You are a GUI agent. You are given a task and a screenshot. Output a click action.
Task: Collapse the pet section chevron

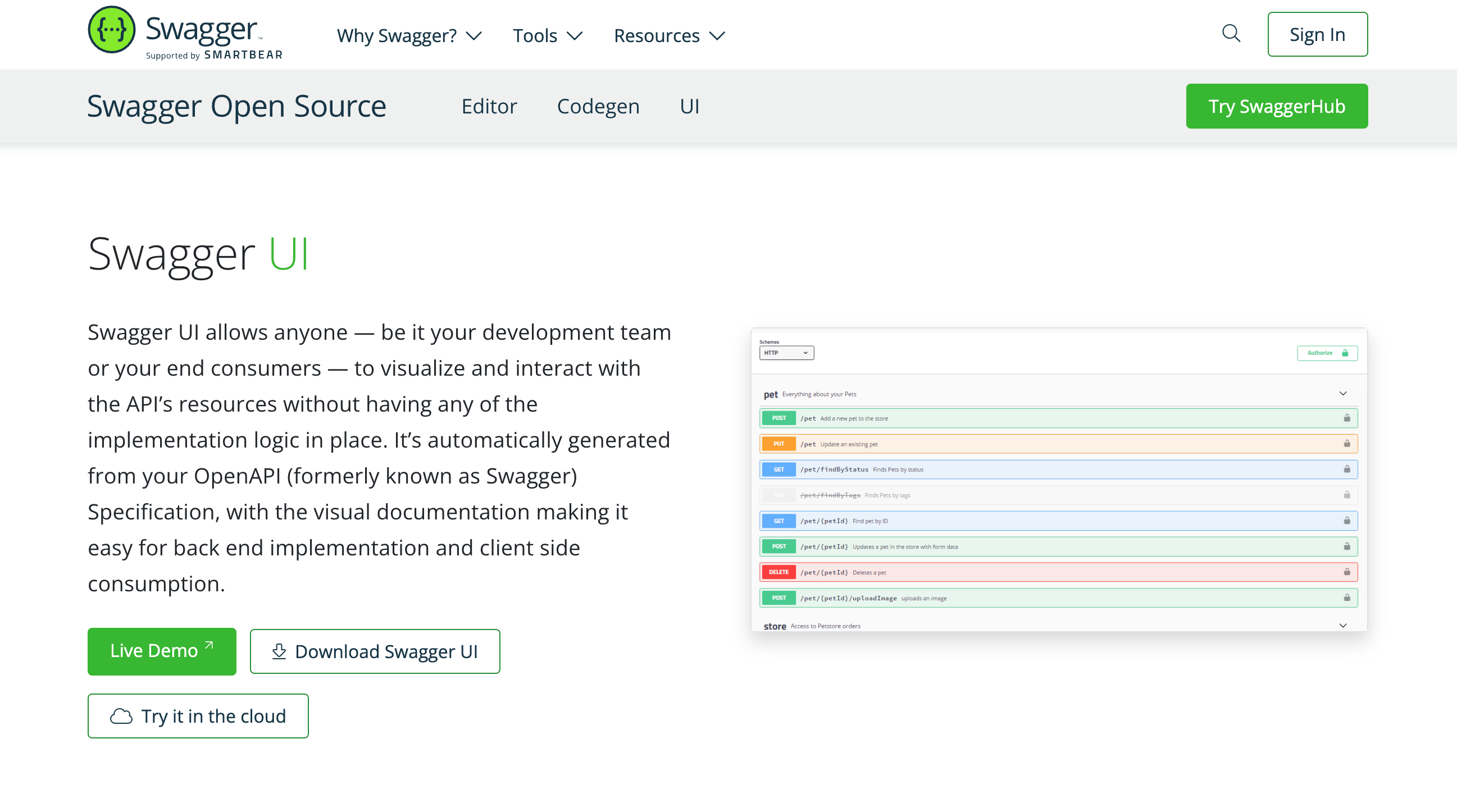(1343, 394)
